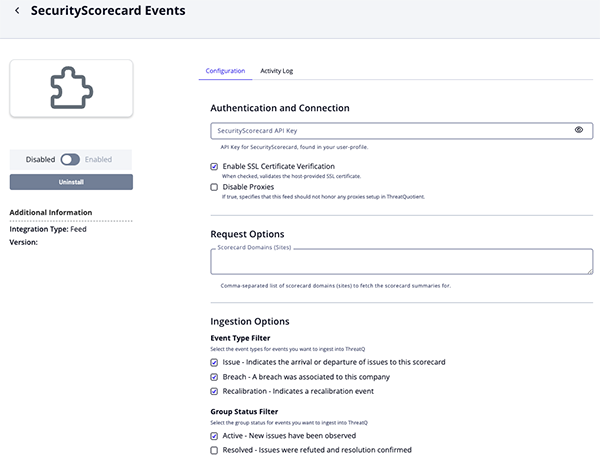600x457 pixels.
Task: Check the Resolved group status checkbox
Action: (x=214, y=450)
